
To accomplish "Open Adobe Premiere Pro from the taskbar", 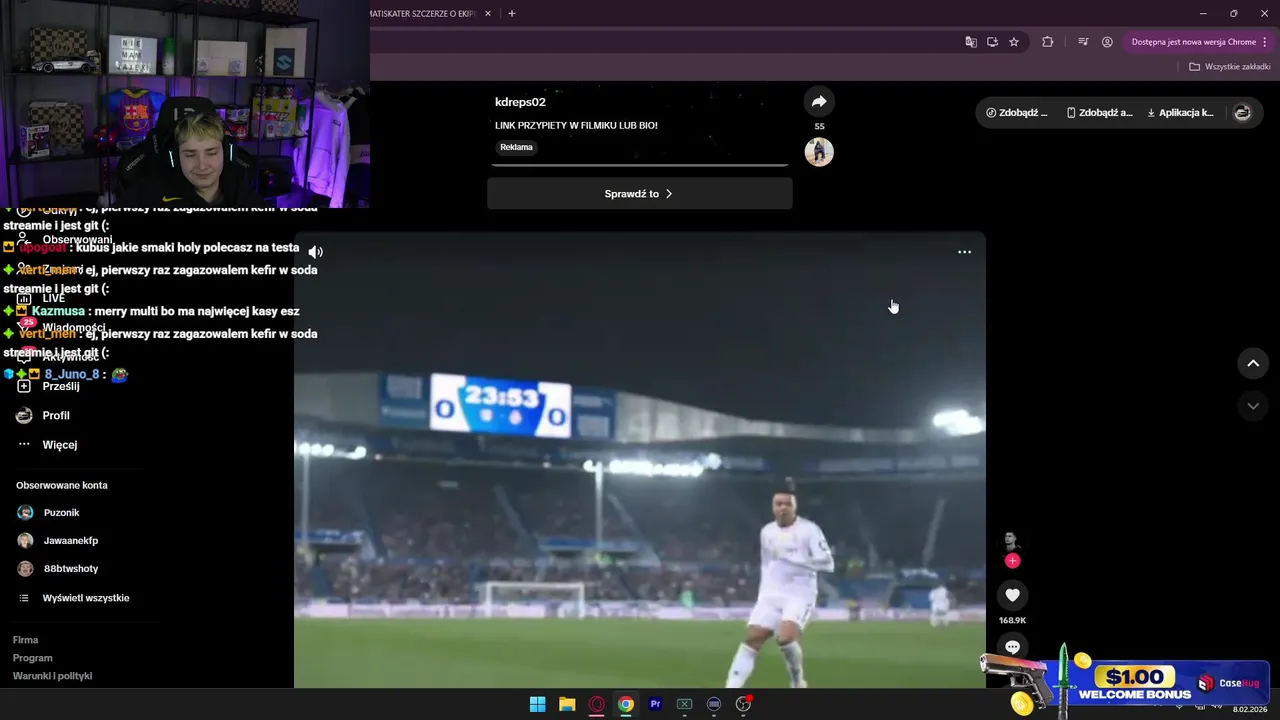I will coord(655,704).
